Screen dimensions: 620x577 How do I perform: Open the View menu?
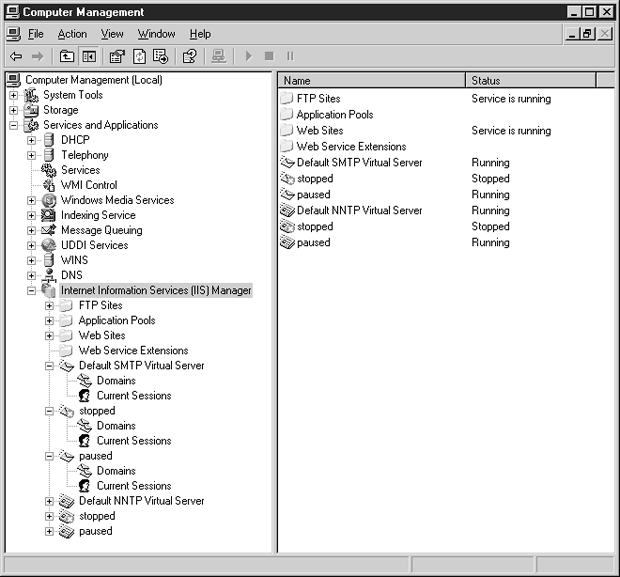112,34
